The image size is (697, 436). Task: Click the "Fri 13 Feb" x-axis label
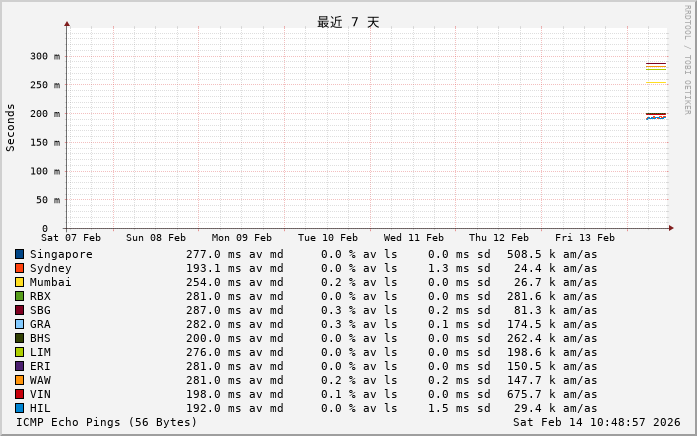coord(584,238)
